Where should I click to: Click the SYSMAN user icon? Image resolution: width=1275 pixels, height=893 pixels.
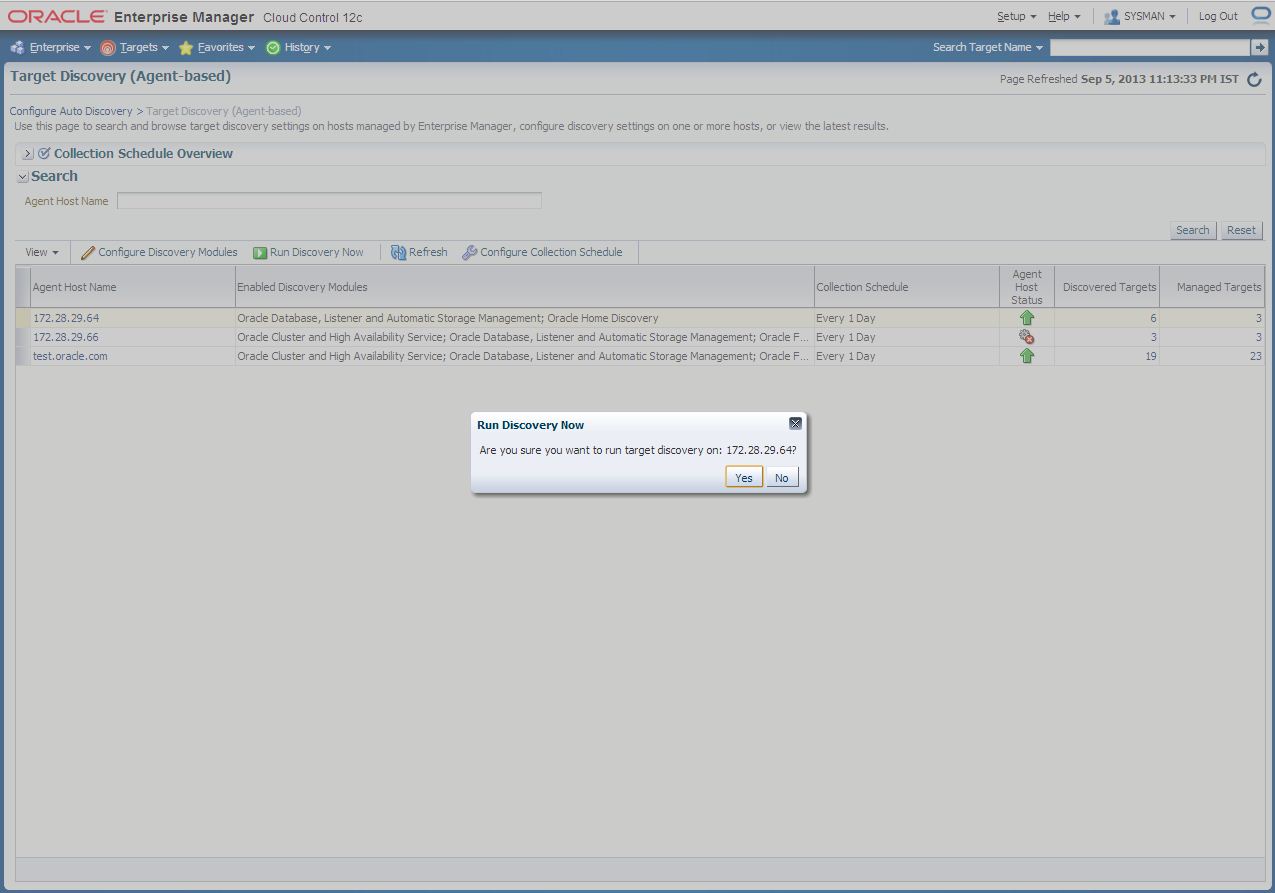[x=1112, y=16]
